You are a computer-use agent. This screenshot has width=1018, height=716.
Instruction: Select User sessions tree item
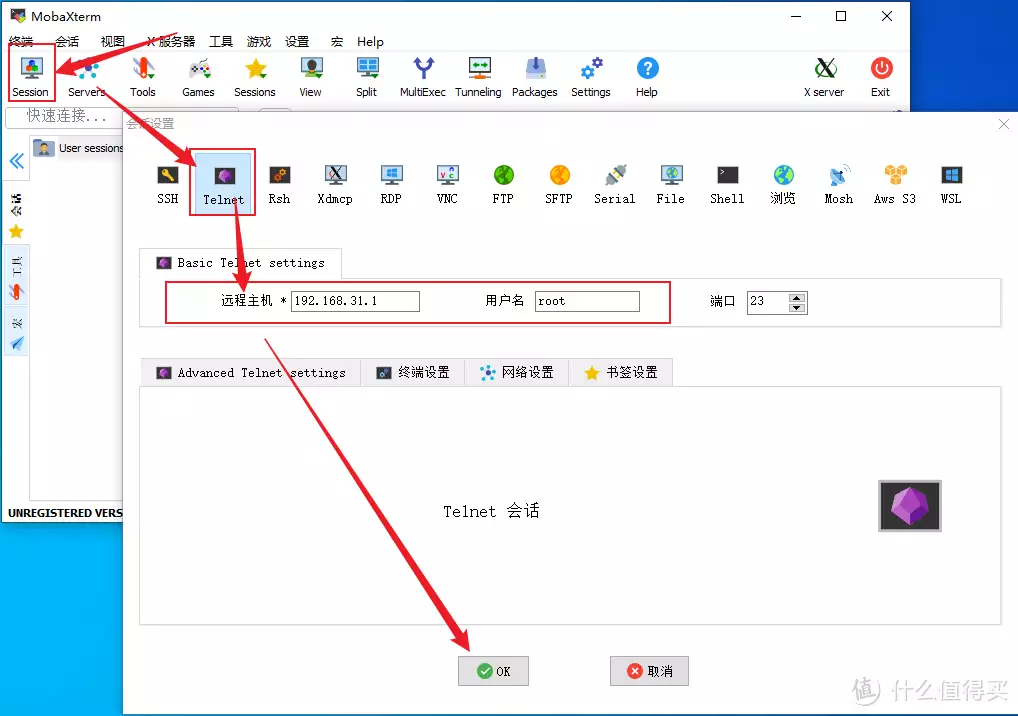tap(78, 148)
